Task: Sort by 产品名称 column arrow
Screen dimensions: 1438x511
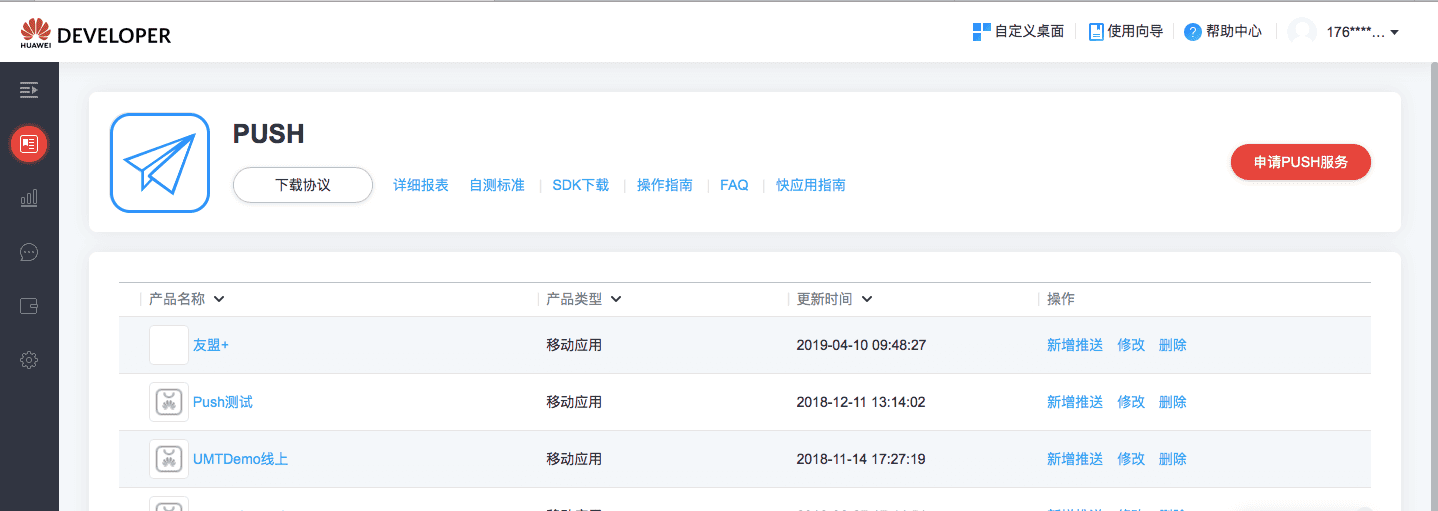Action: 219,299
